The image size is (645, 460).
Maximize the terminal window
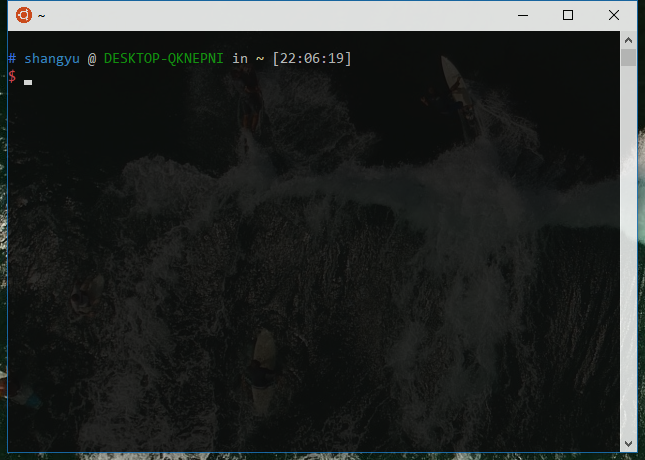568,15
